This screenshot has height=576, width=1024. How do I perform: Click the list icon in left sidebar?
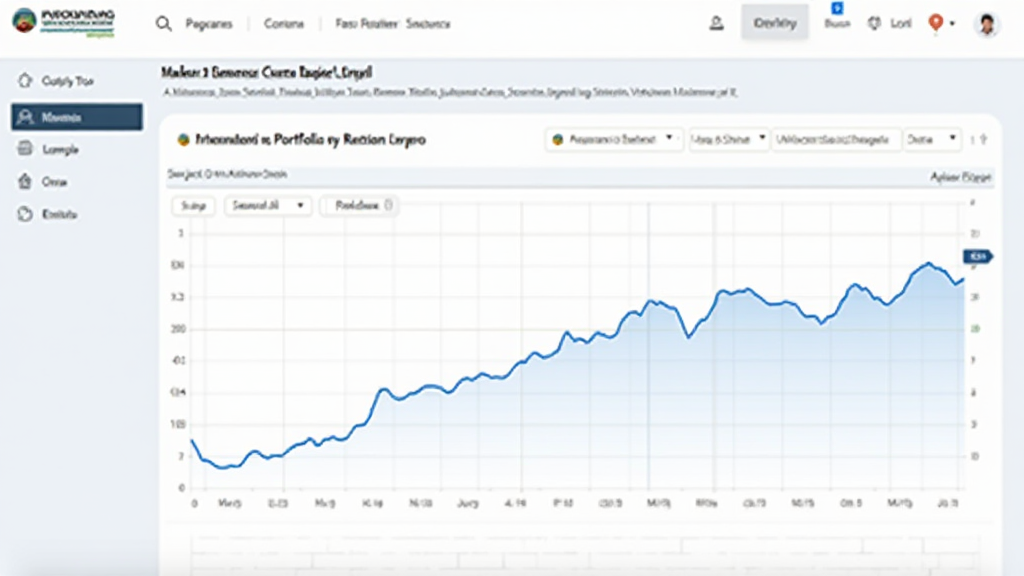[26, 149]
